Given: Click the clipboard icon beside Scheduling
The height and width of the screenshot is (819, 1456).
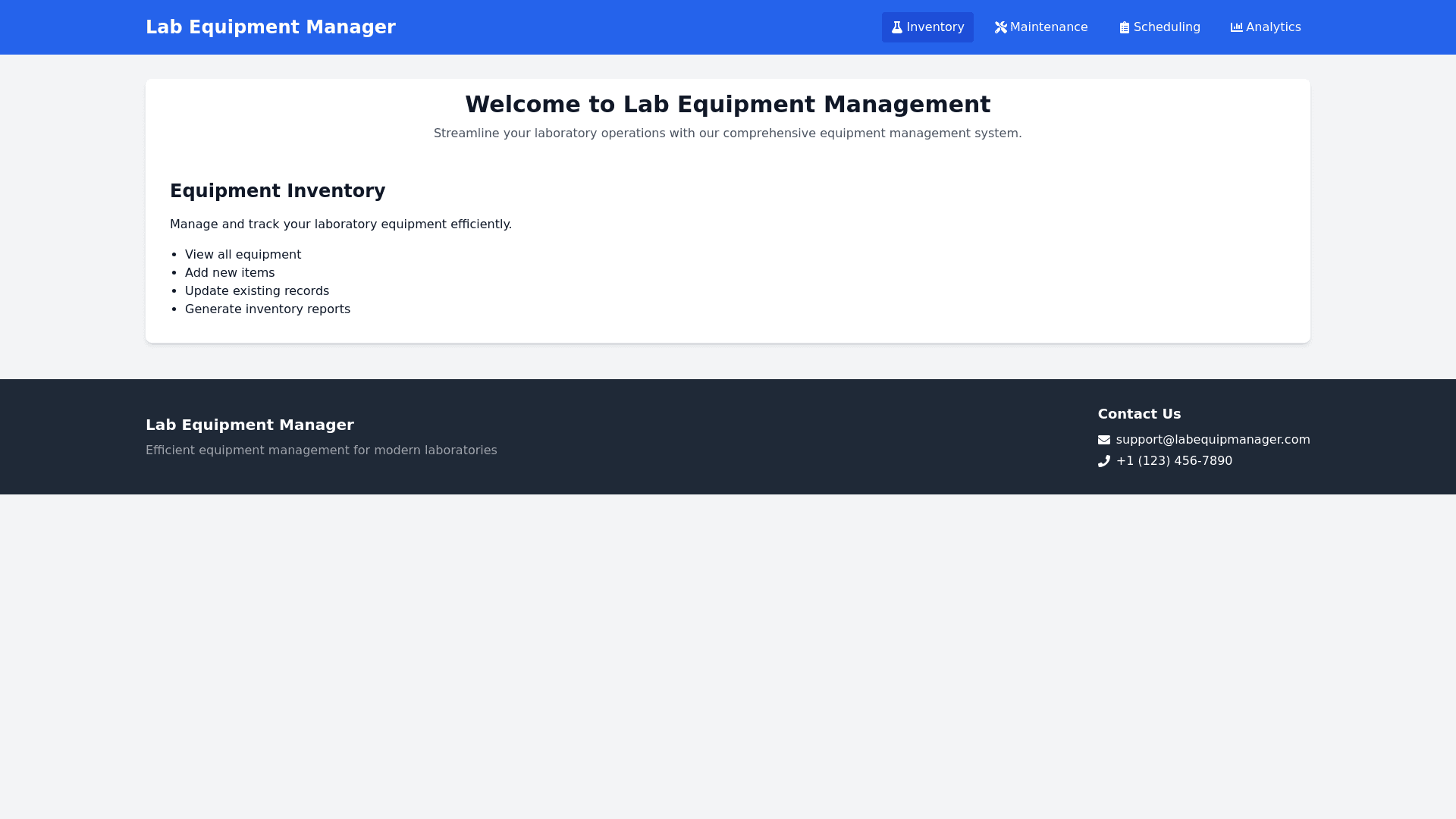Looking at the screenshot, I should [1125, 27].
